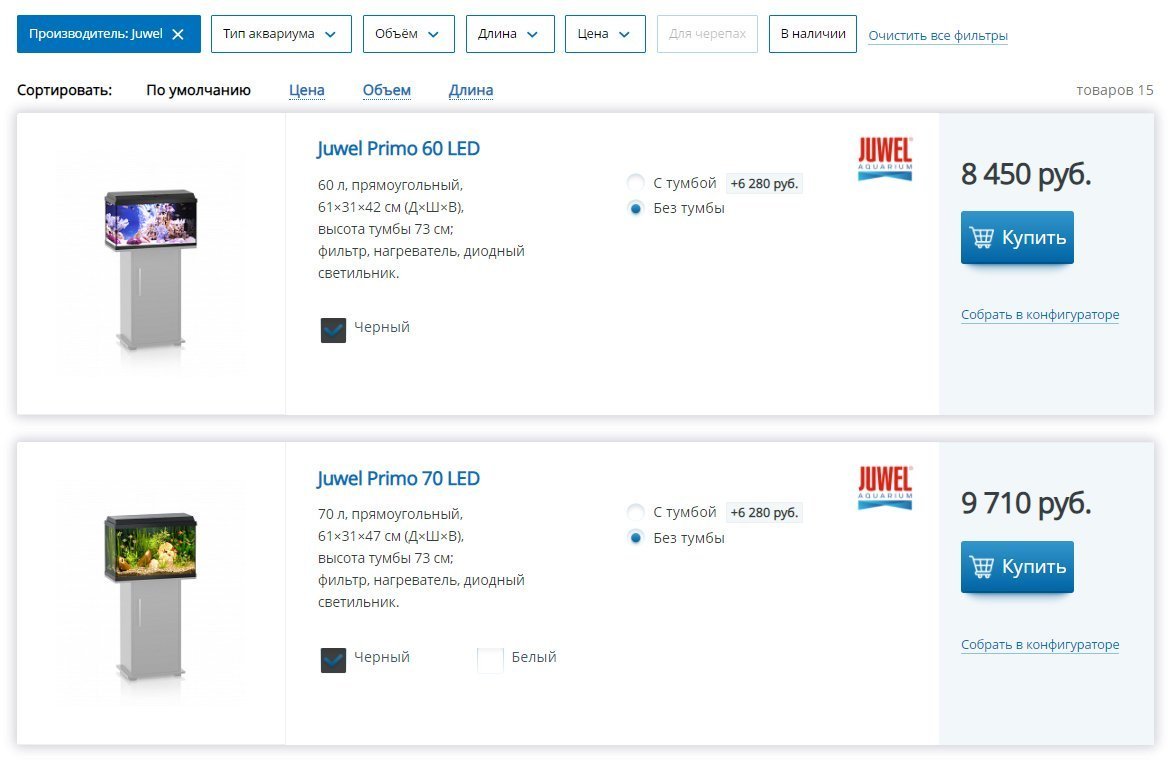
Task: Open the 'Цена' filter dropdown
Action: click(604, 34)
